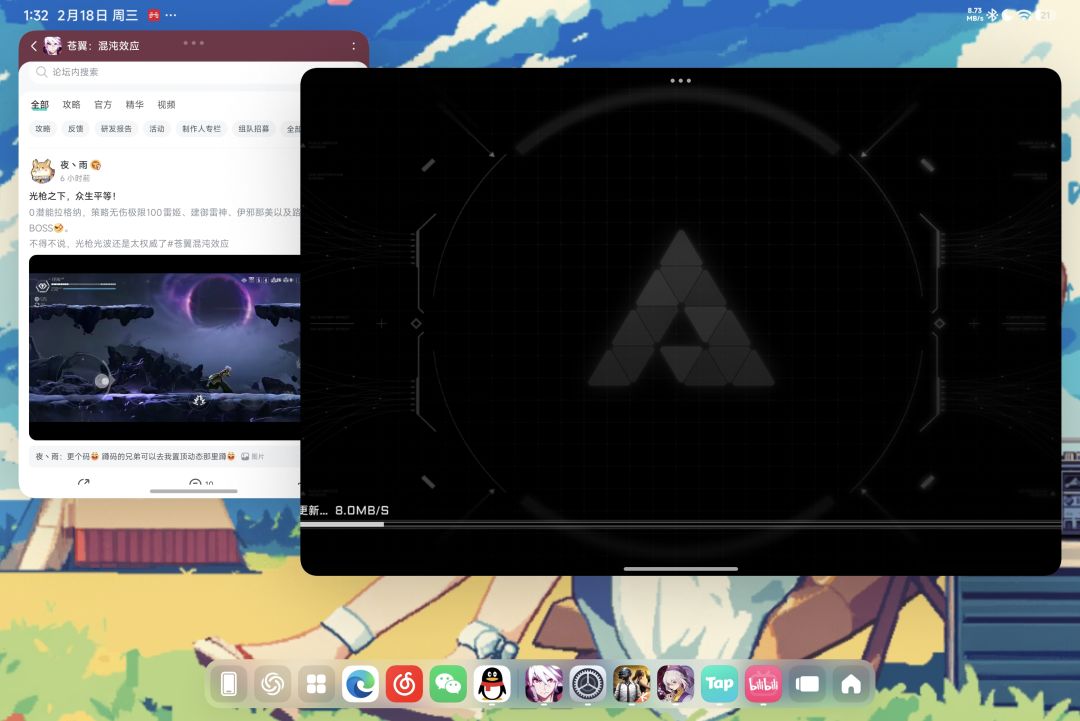Viewport: 1080px width, 721px height.
Task: Select the 制作人专栏 filter chip
Action: (x=202, y=129)
